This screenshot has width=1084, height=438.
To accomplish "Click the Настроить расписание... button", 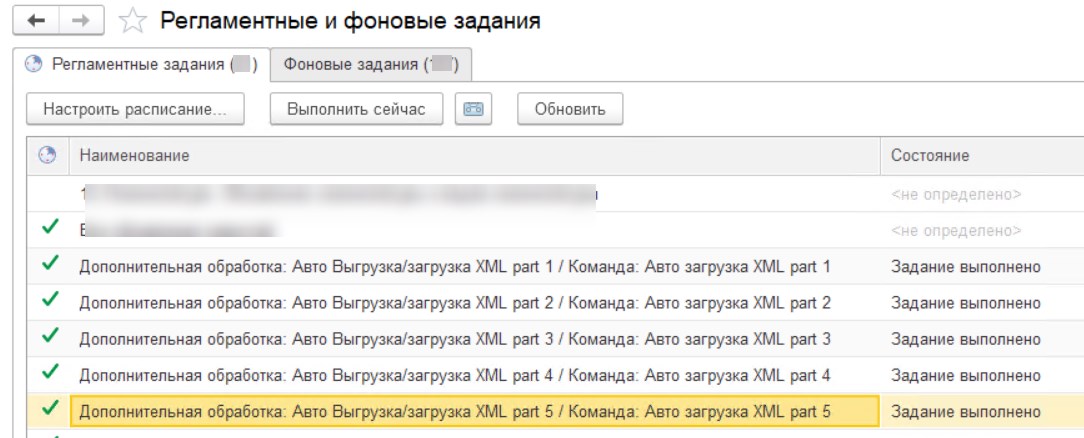I will tap(136, 109).
